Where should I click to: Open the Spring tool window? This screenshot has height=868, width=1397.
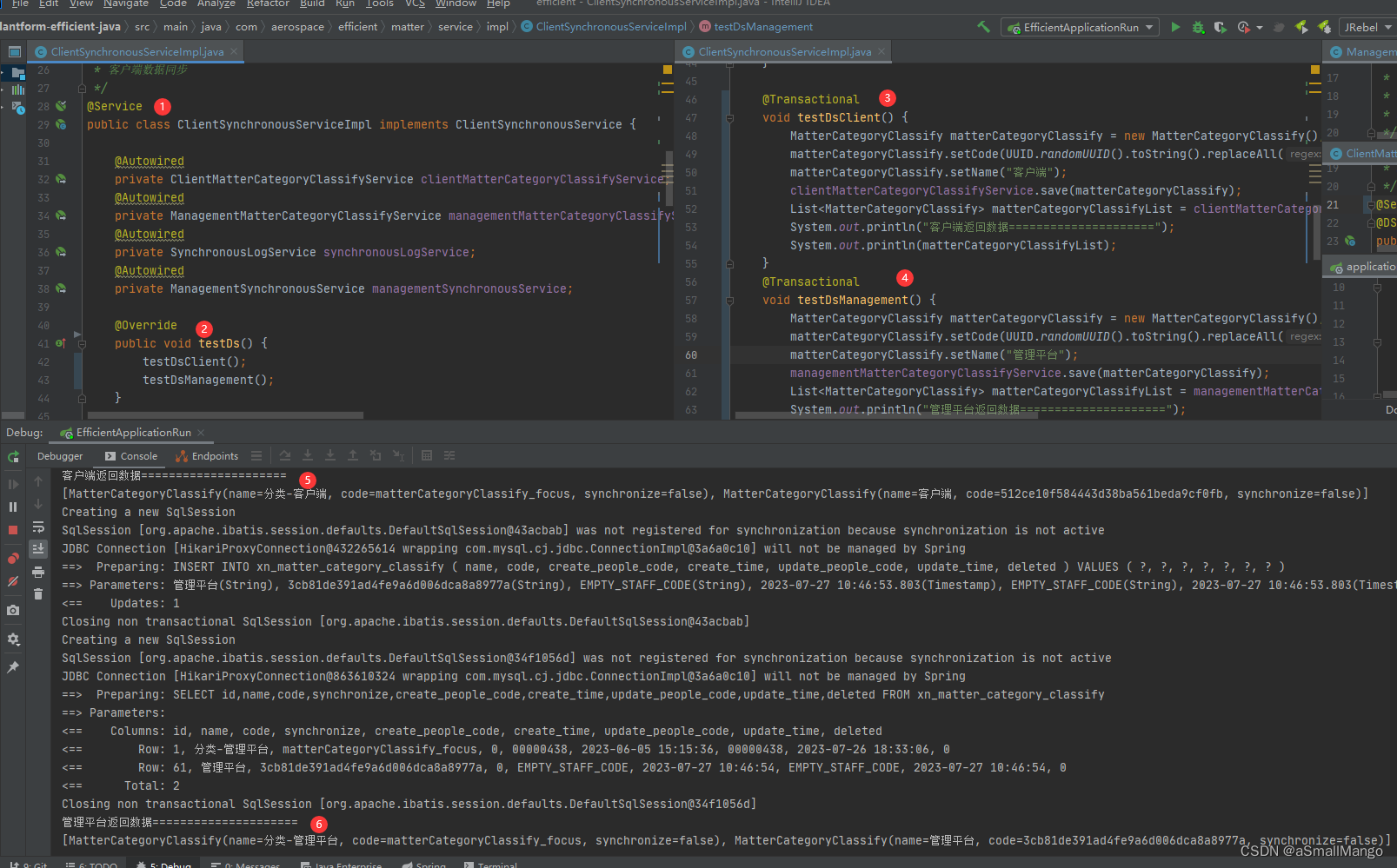point(424,864)
